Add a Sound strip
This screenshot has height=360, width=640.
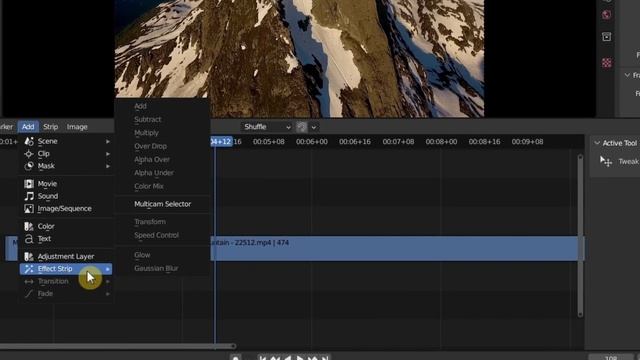67,196
